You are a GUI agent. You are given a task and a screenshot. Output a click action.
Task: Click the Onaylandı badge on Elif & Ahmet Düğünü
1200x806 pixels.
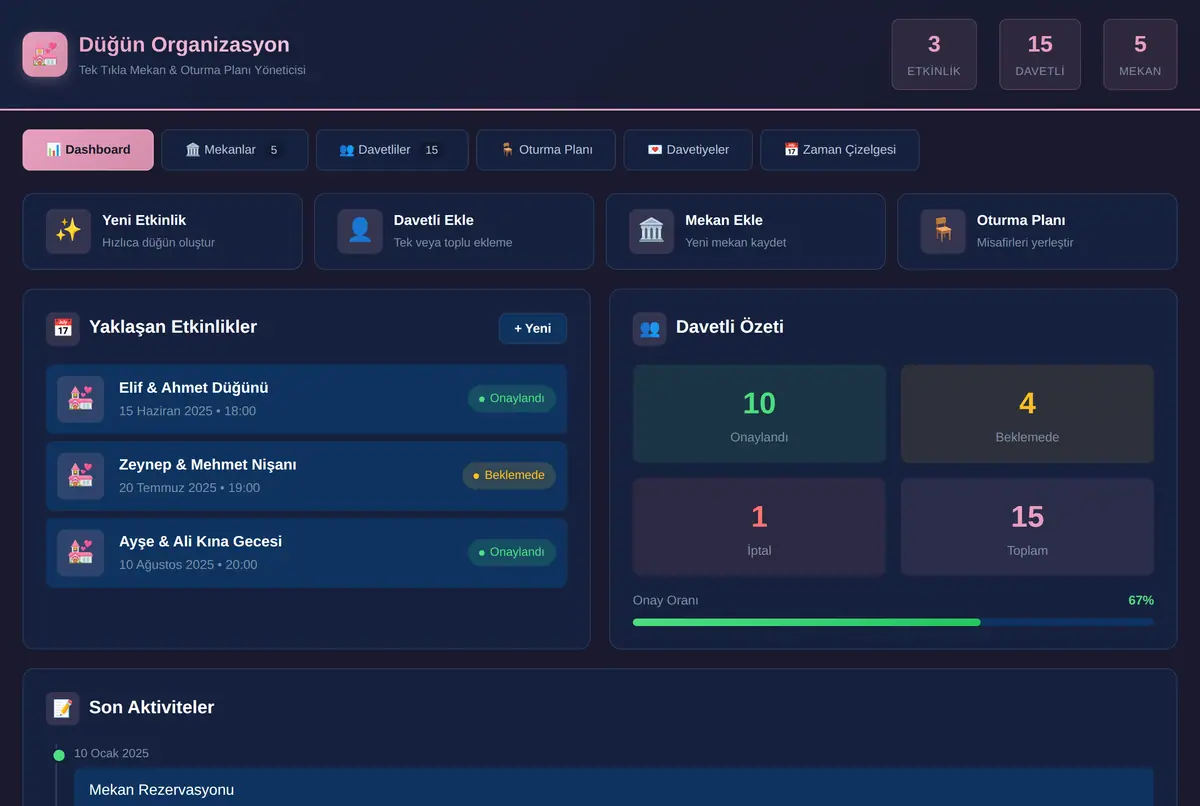point(512,399)
